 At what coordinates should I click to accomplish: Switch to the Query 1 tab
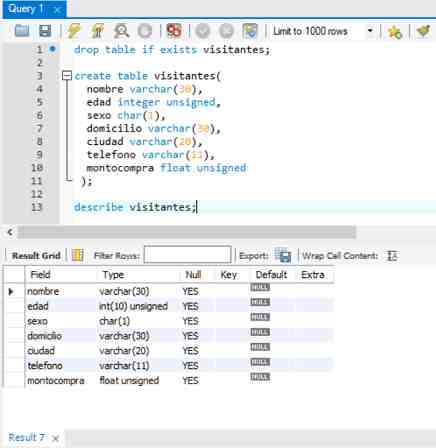(26, 9)
